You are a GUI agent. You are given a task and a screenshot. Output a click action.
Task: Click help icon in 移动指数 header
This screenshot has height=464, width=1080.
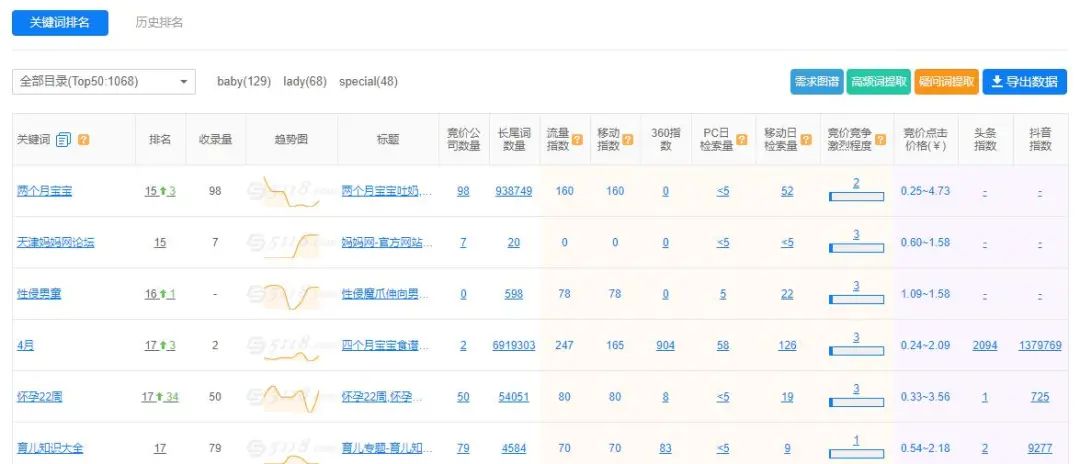627,140
